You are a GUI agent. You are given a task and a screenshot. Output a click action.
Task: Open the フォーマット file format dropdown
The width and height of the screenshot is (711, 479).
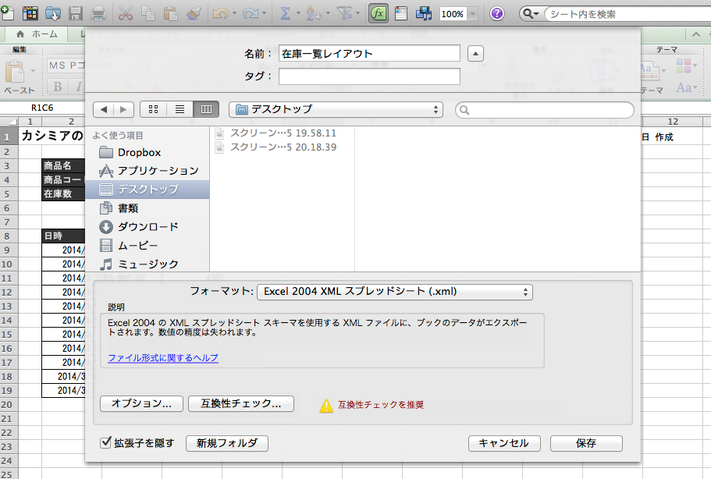coord(395,292)
